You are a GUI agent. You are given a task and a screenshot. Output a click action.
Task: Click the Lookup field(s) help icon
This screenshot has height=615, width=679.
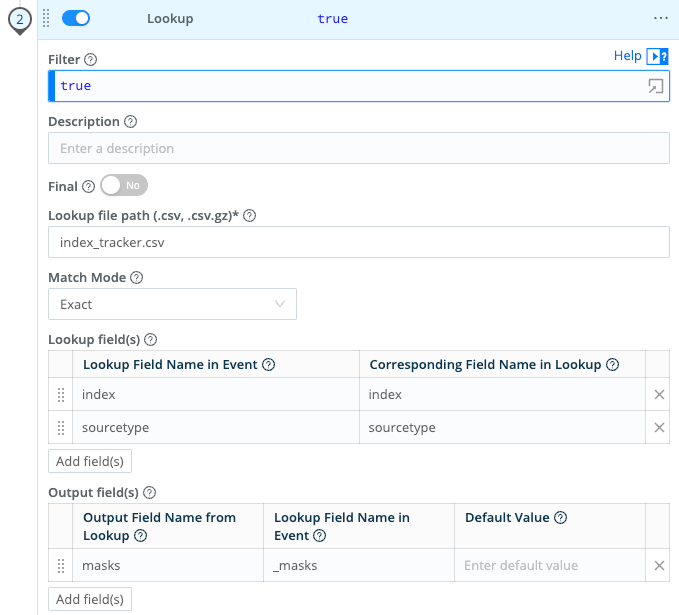[150, 340]
